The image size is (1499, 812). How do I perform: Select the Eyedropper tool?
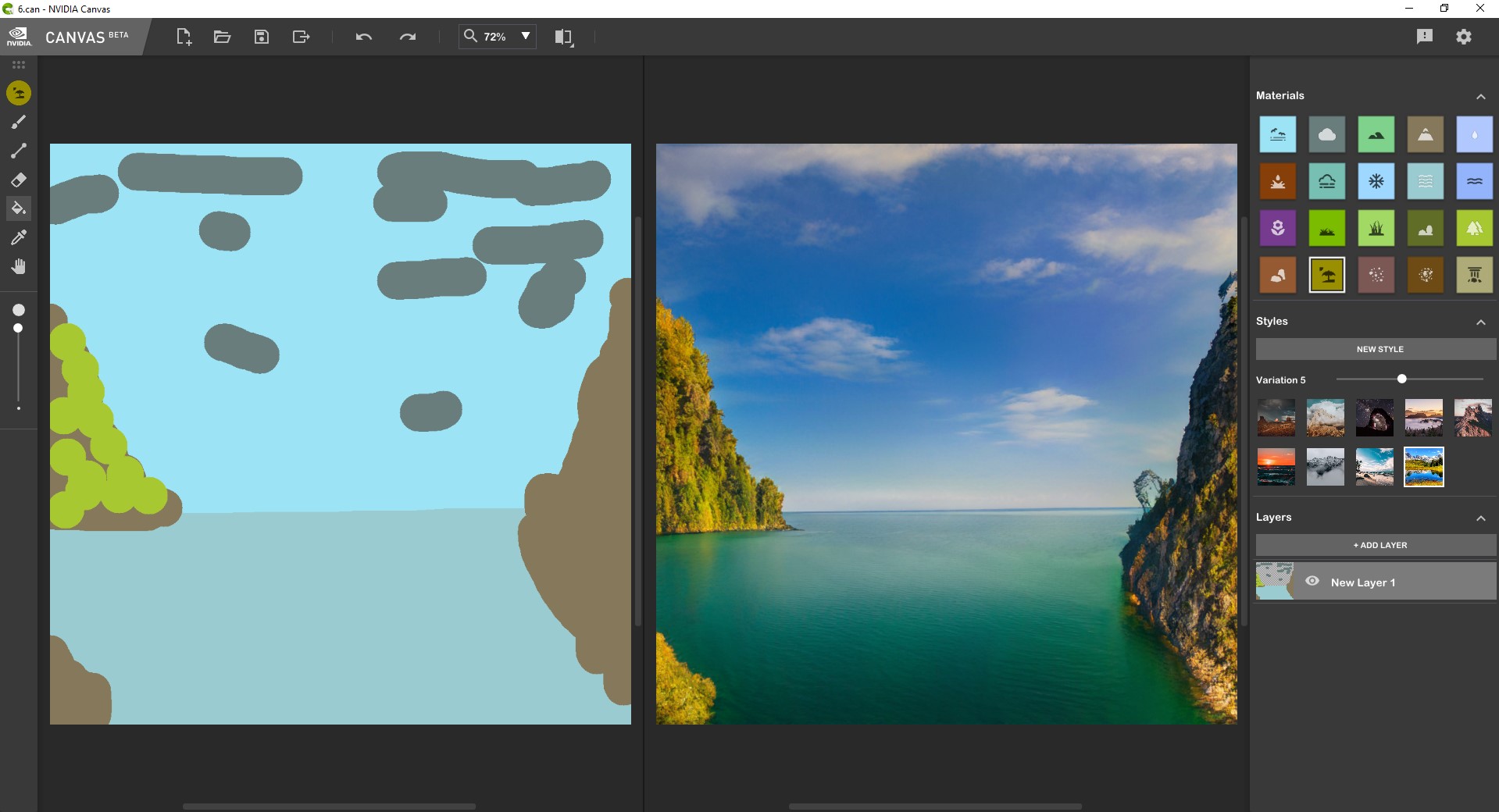19,237
